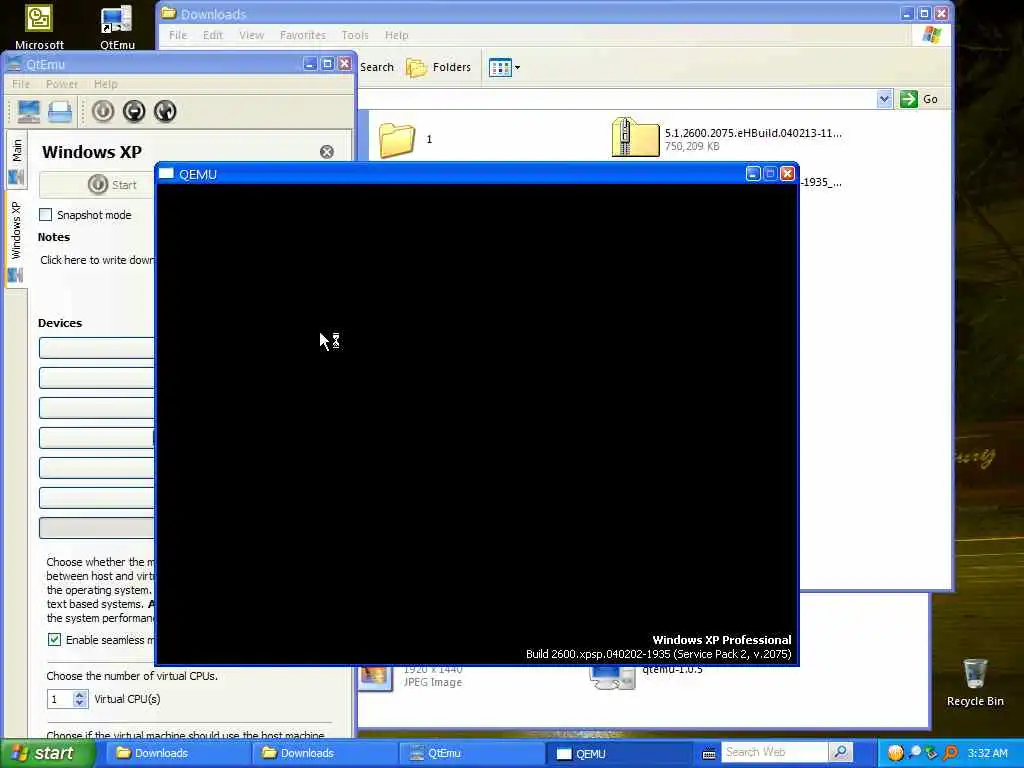Decrease Virtual CPU count with down arrow
This screenshot has width=1024, height=768.
(x=80, y=703)
